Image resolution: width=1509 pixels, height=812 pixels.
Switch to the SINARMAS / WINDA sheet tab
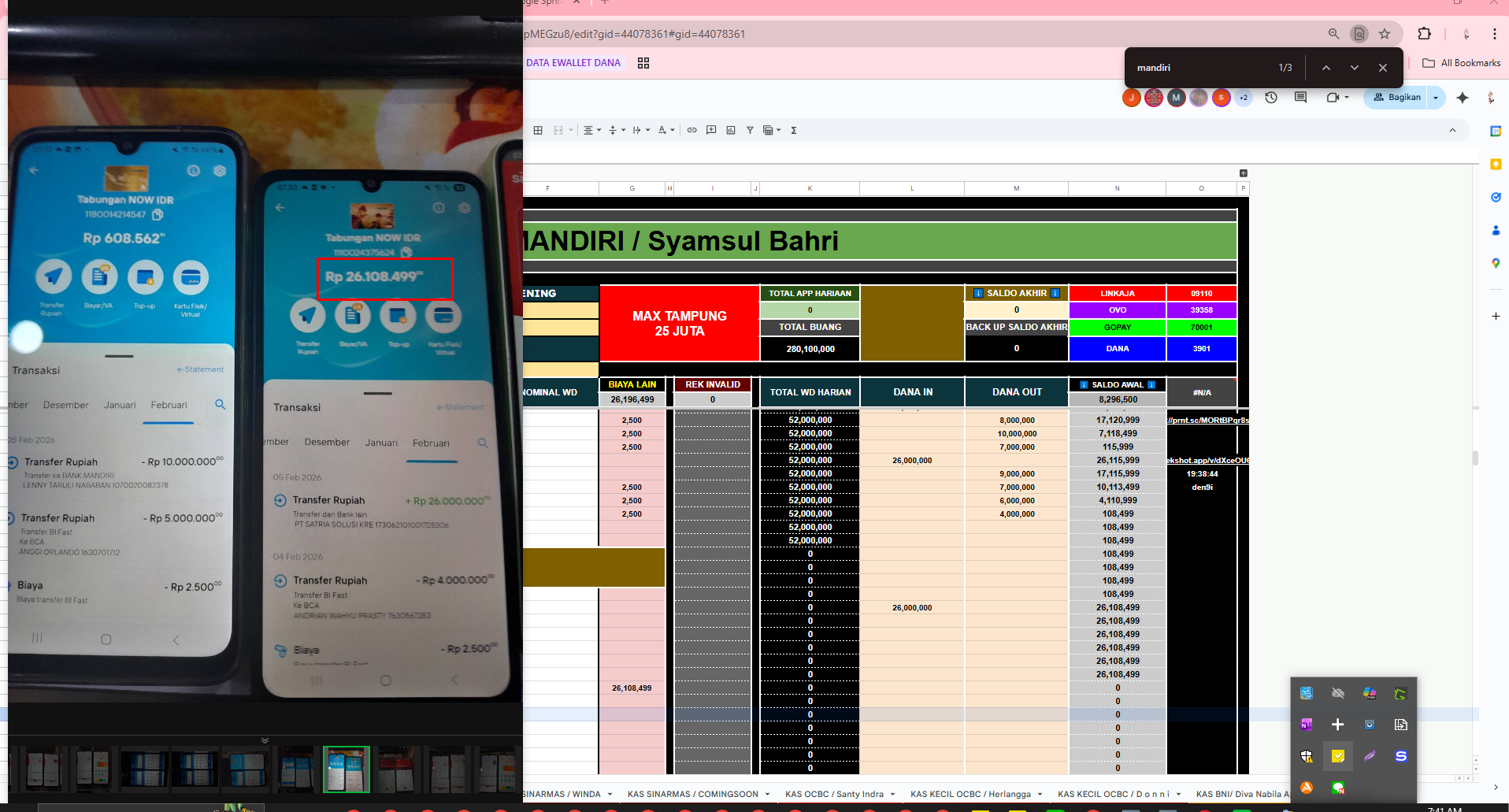pos(562,794)
